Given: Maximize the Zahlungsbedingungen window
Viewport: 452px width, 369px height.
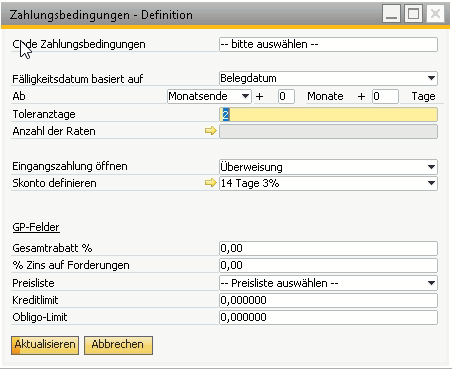Looking at the screenshot, I should [x=413, y=14].
